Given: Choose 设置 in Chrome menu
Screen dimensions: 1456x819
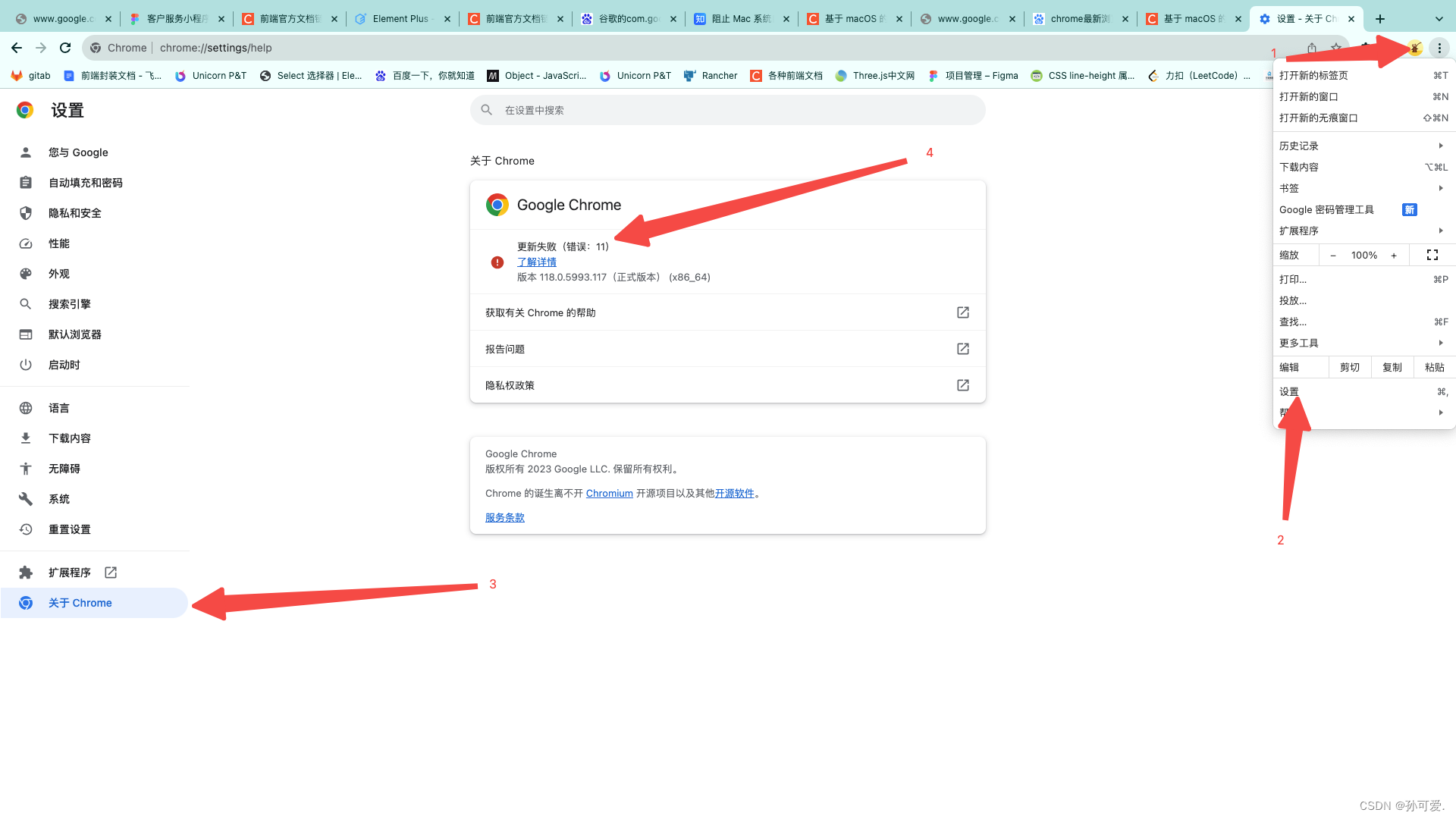Looking at the screenshot, I should tap(1364, 392).
